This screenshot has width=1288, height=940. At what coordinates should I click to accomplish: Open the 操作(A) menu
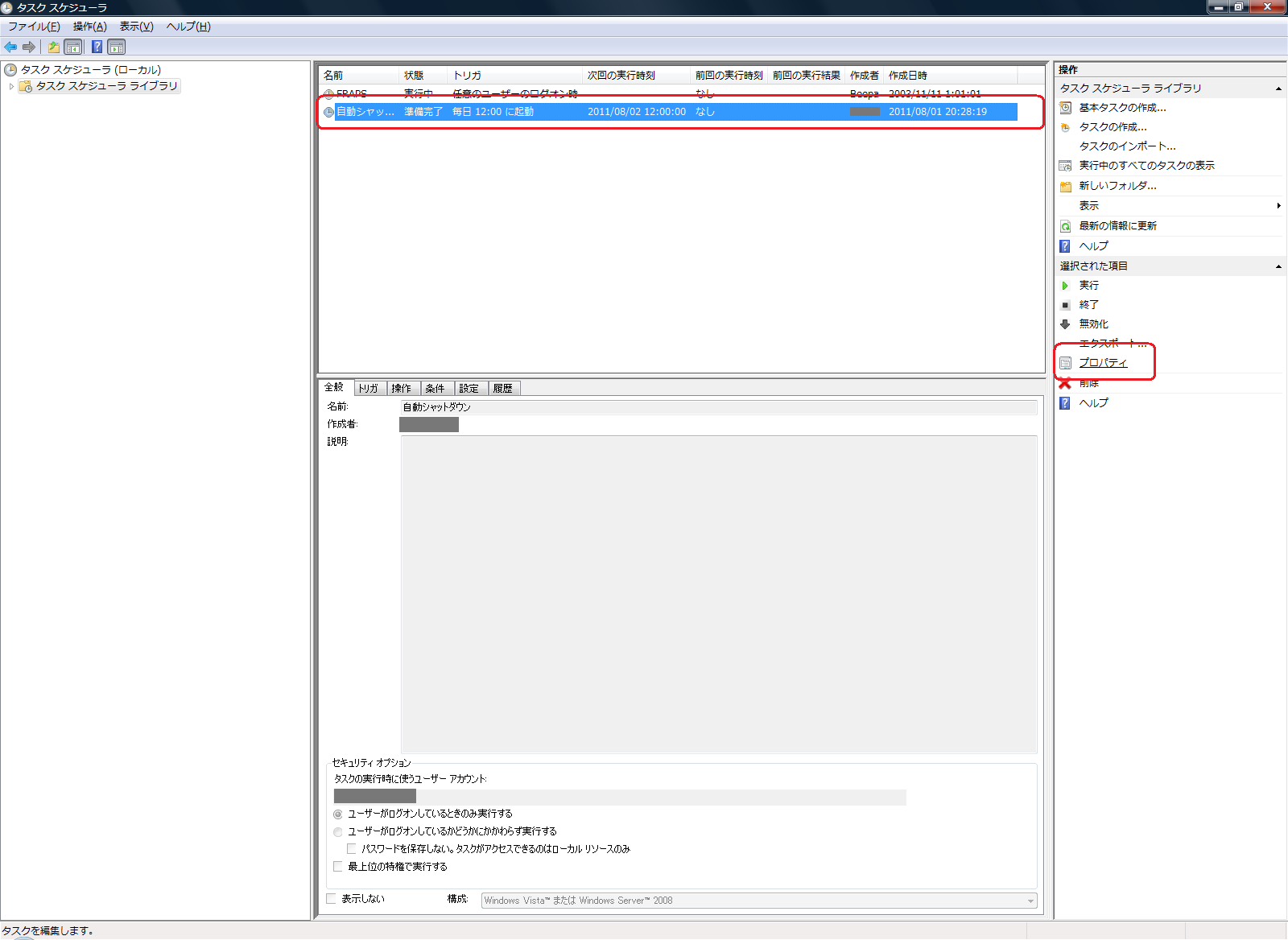pyautogui.click(x=89, y=27)
